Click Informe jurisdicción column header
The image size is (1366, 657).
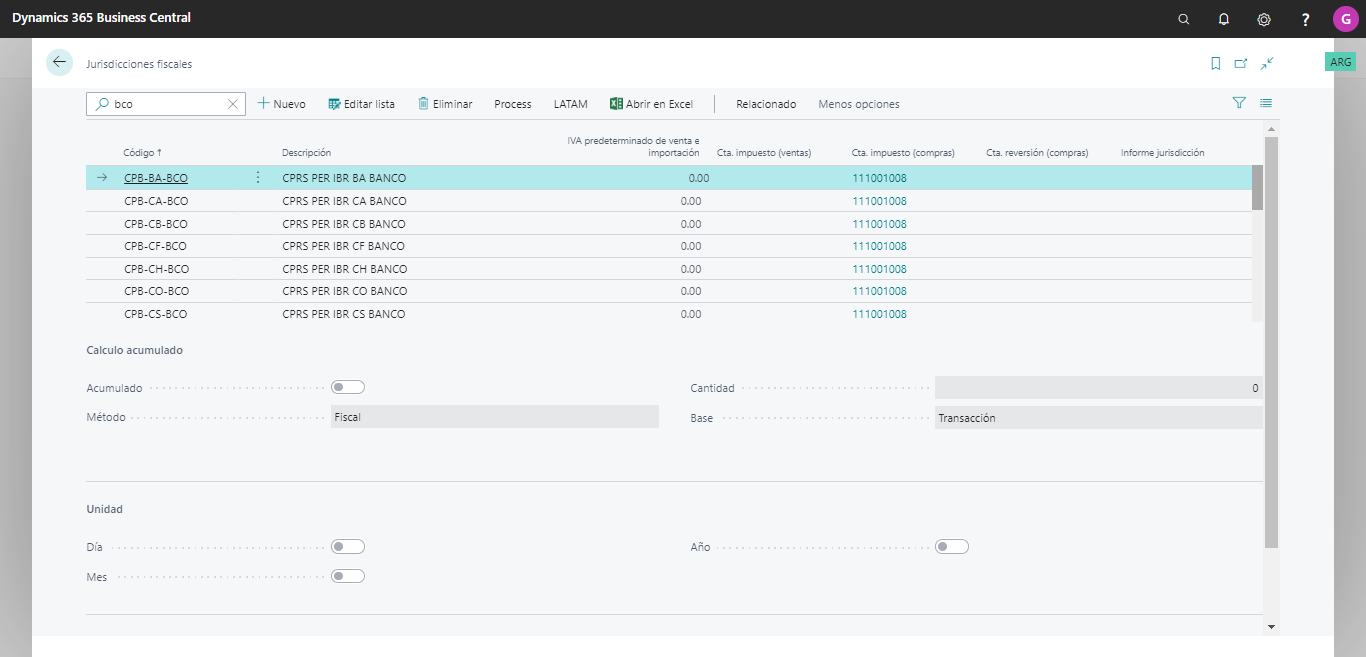click(1162, 153)
